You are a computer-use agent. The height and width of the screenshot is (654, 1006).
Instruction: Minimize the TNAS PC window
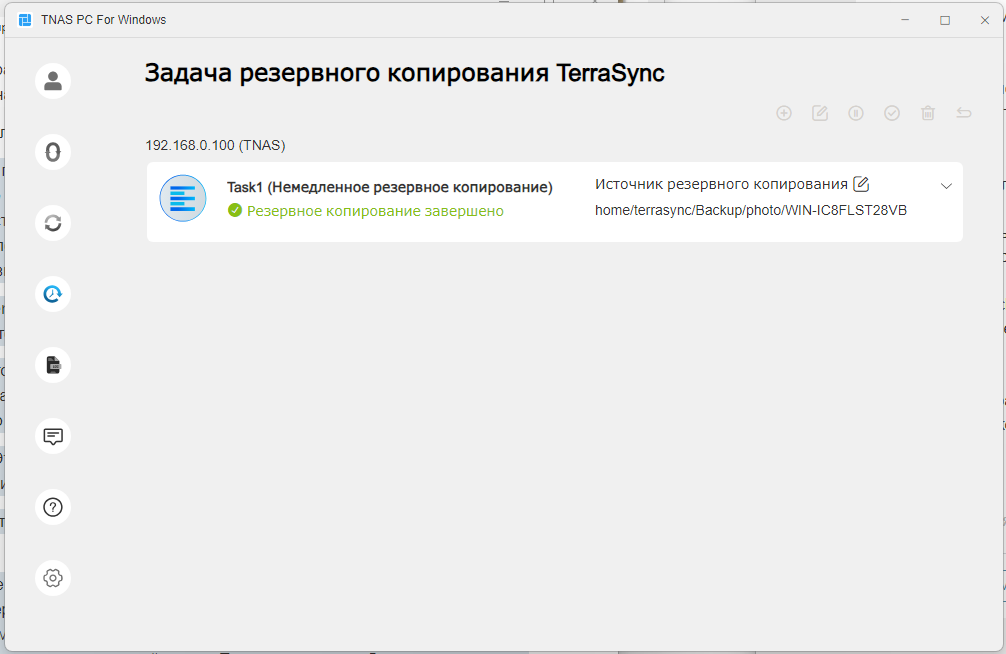pyautogui.click(x=905, y=20)
